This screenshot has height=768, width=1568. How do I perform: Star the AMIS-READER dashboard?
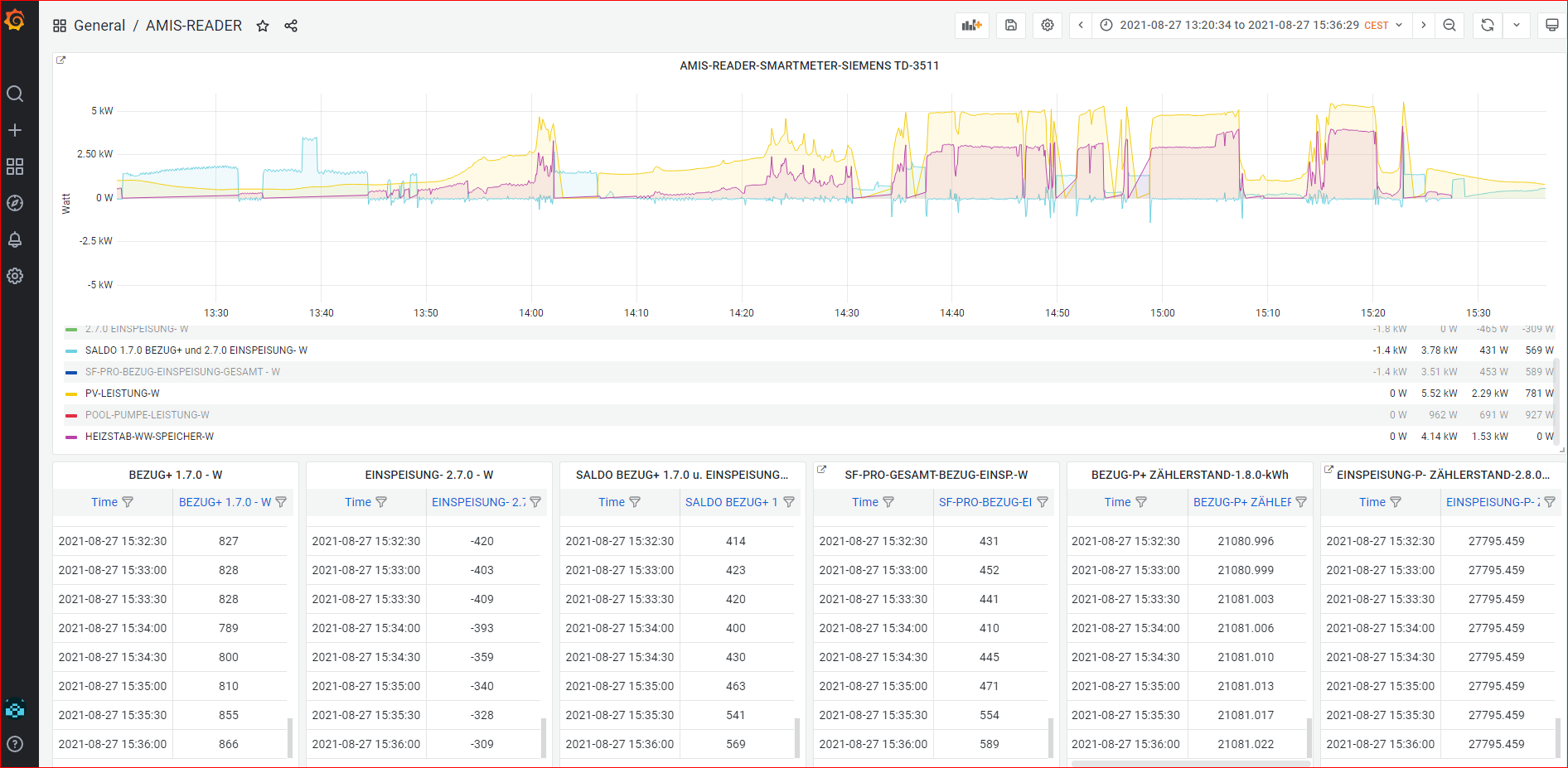(263, 26)
